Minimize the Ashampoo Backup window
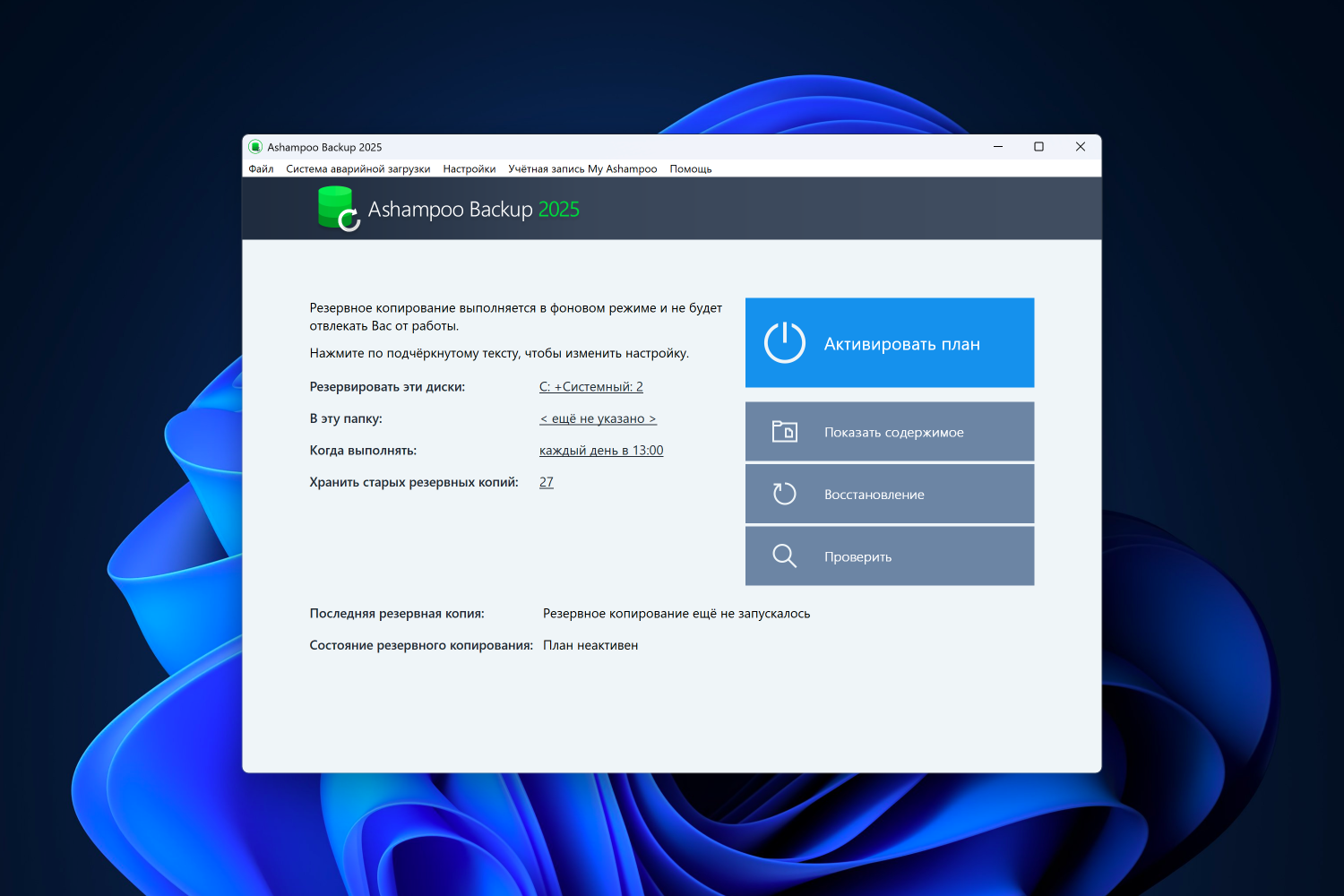Viewport: 1344px width, 896px height. pyautogui.click(x=998, y=147)
